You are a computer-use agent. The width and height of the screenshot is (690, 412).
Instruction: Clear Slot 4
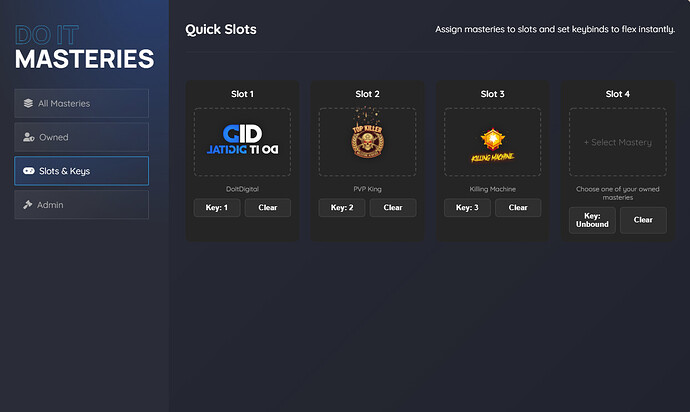pos(643,220)
